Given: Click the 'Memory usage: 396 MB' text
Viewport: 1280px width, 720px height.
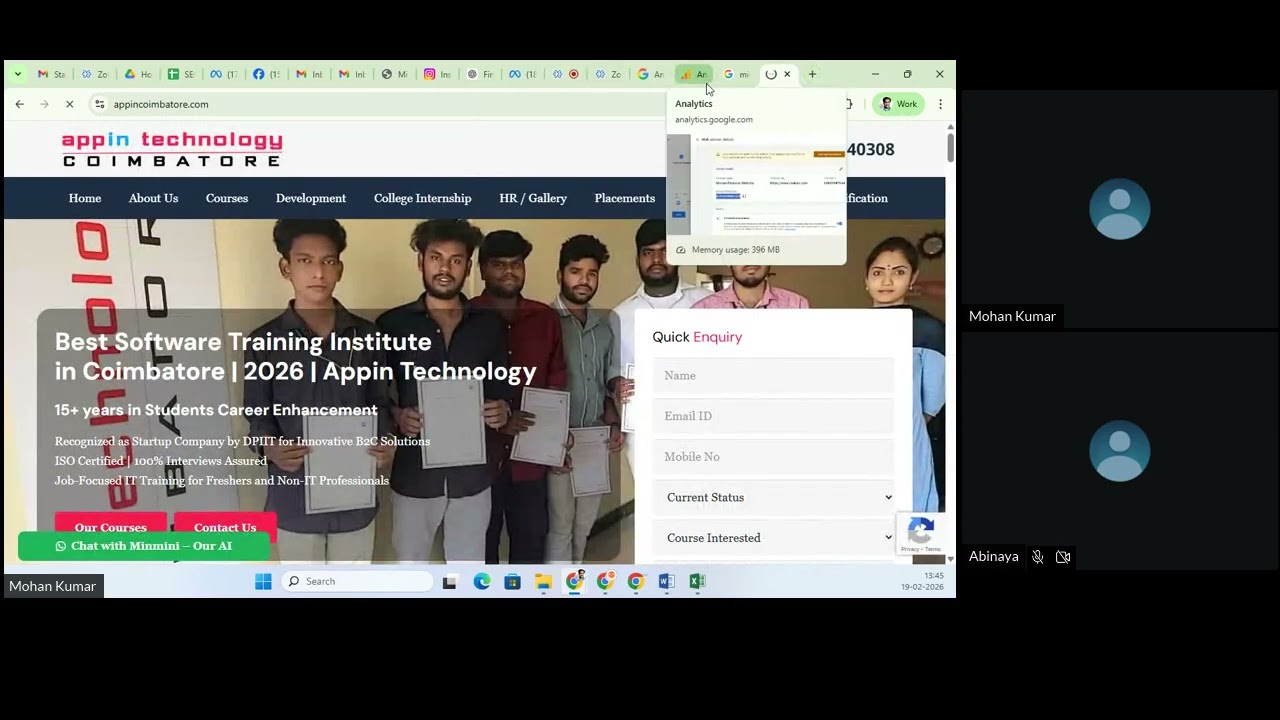Looking at the screenshot, I should (735, 250).
